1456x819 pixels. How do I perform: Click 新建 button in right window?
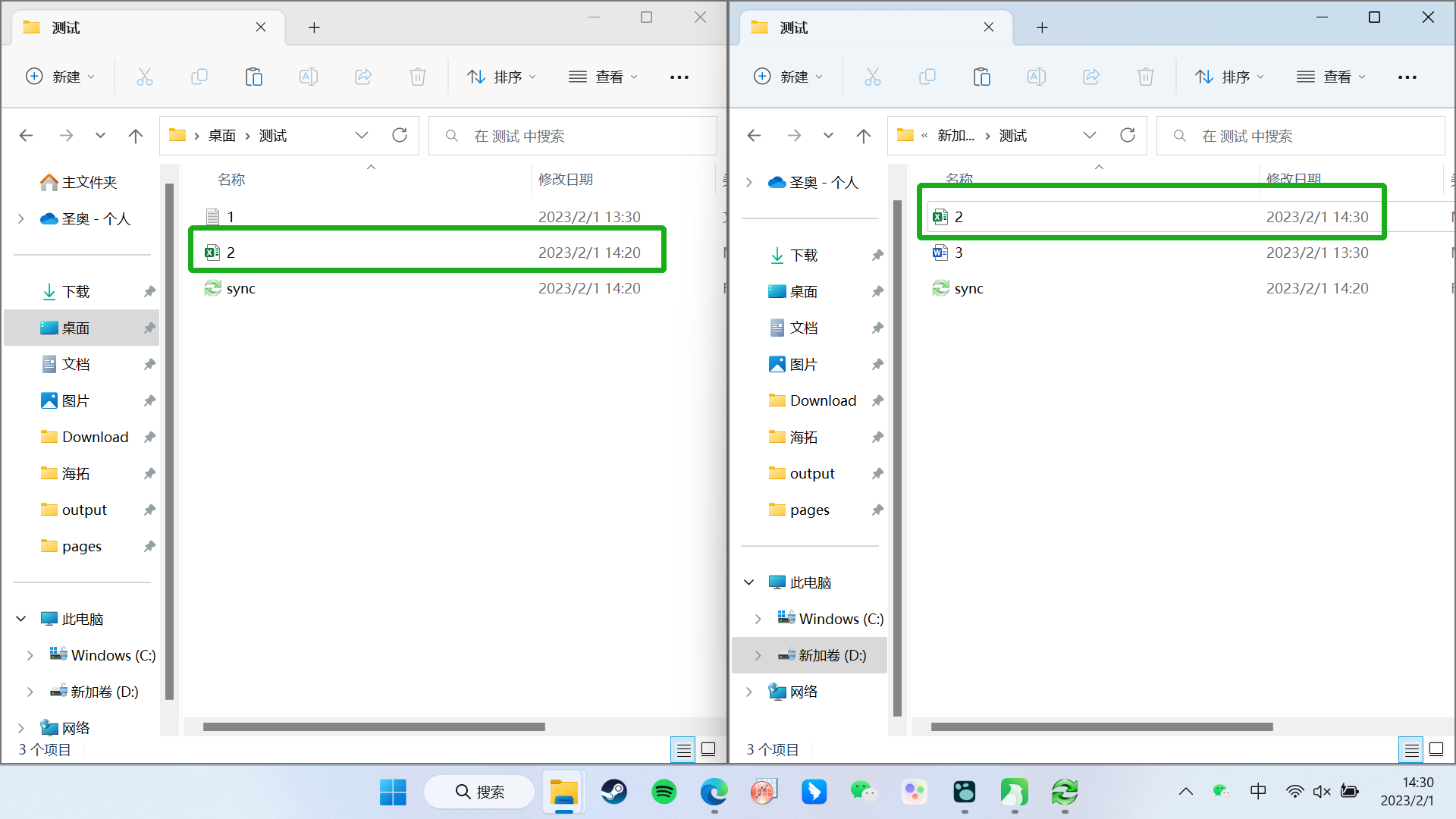click(x=788, y=77)
